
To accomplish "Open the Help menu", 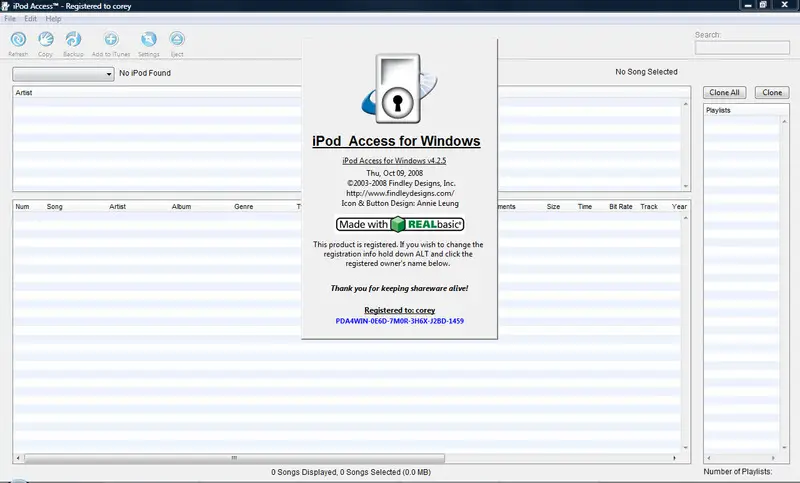I will pos(53,18).
